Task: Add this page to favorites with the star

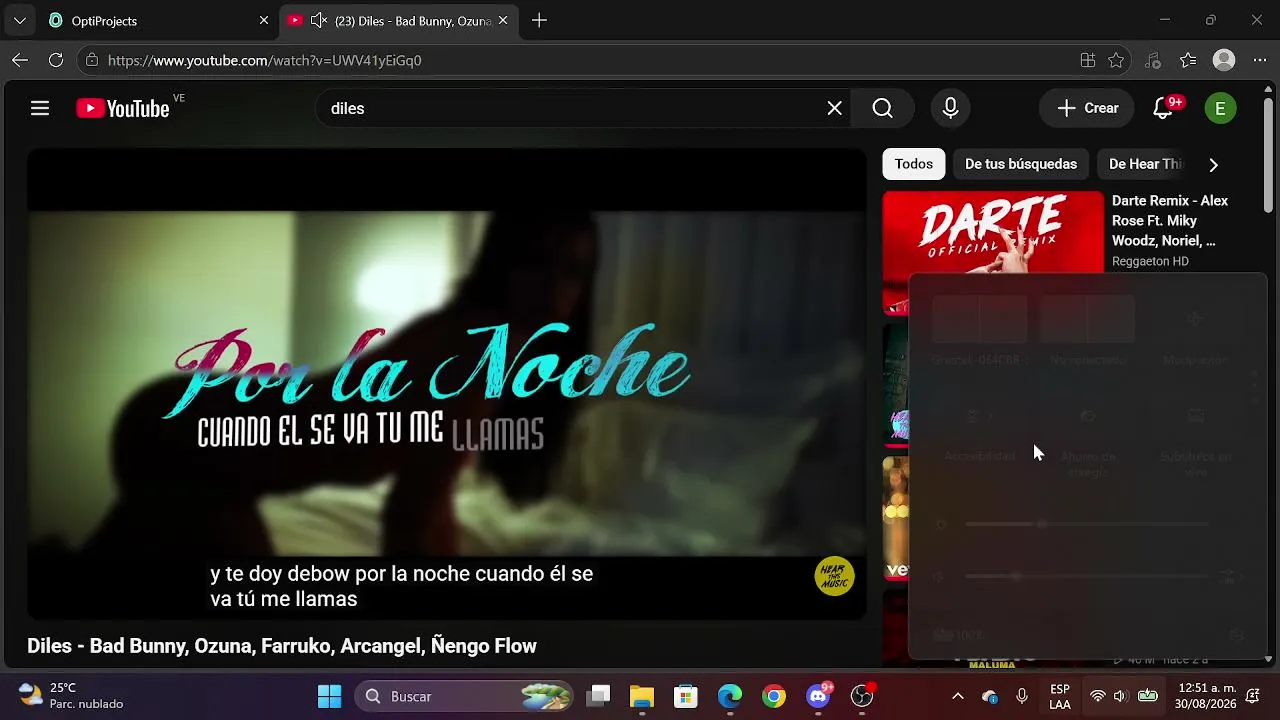Action: pos(1116,60)
